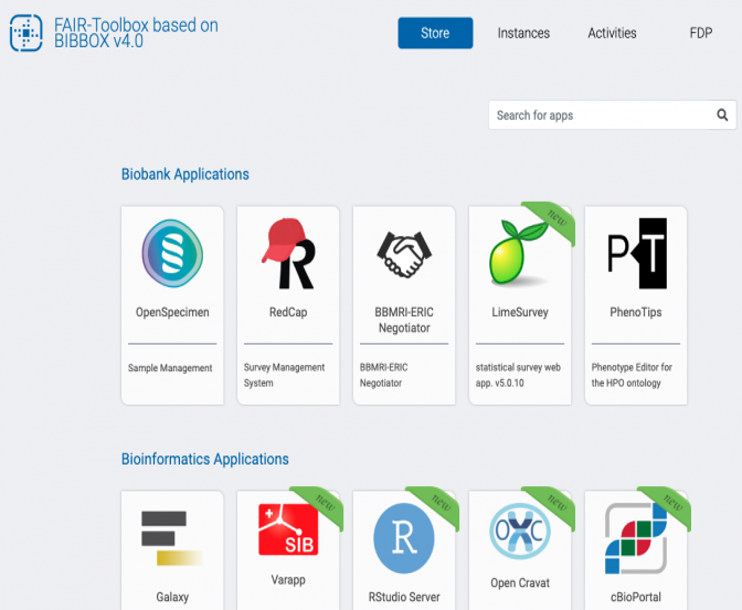Open the Instances tab

523,33
